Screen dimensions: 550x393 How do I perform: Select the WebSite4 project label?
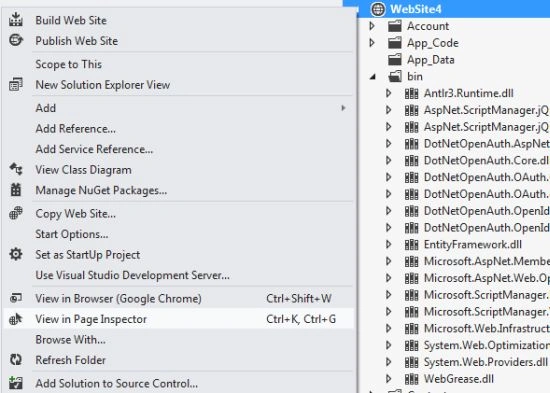[x=416, y=9]
